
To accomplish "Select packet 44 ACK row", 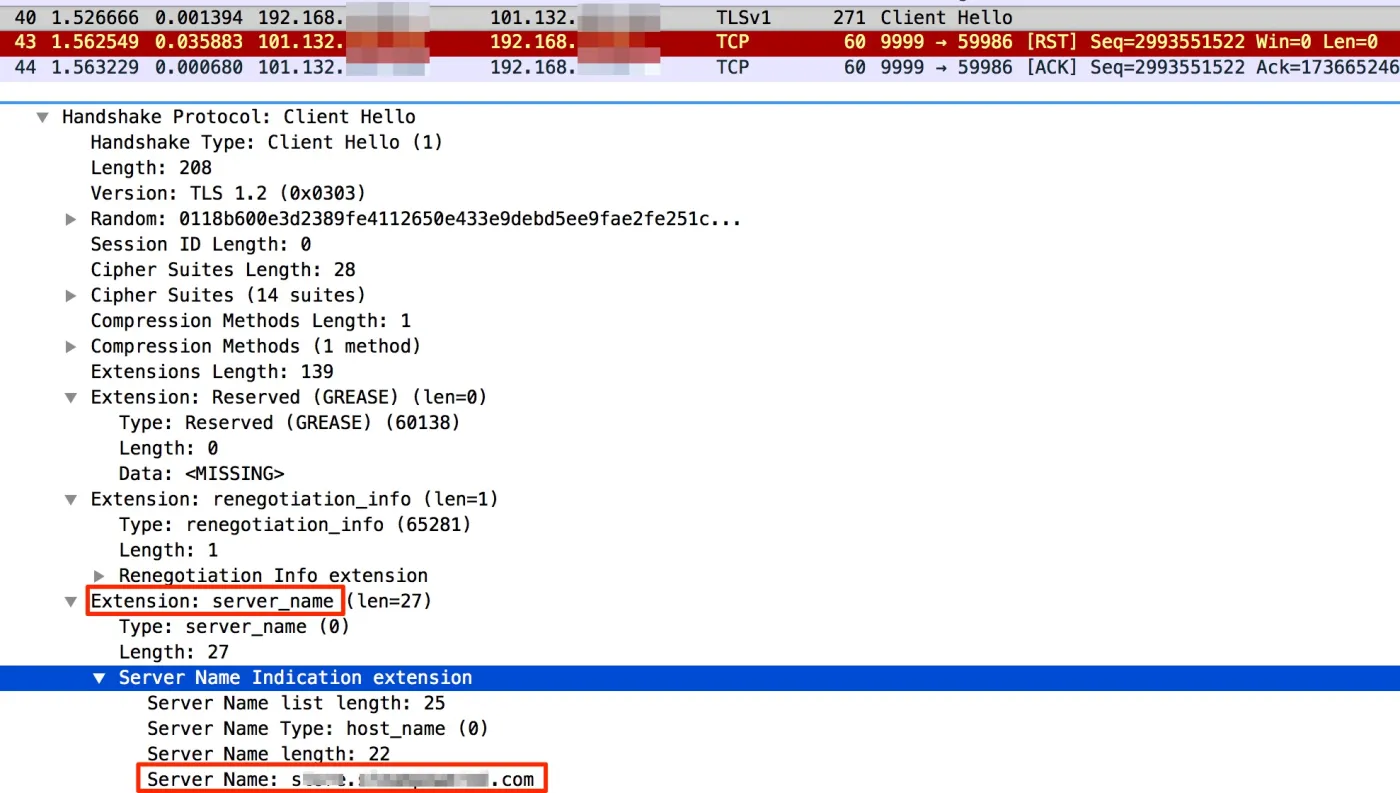I will 700,67.
